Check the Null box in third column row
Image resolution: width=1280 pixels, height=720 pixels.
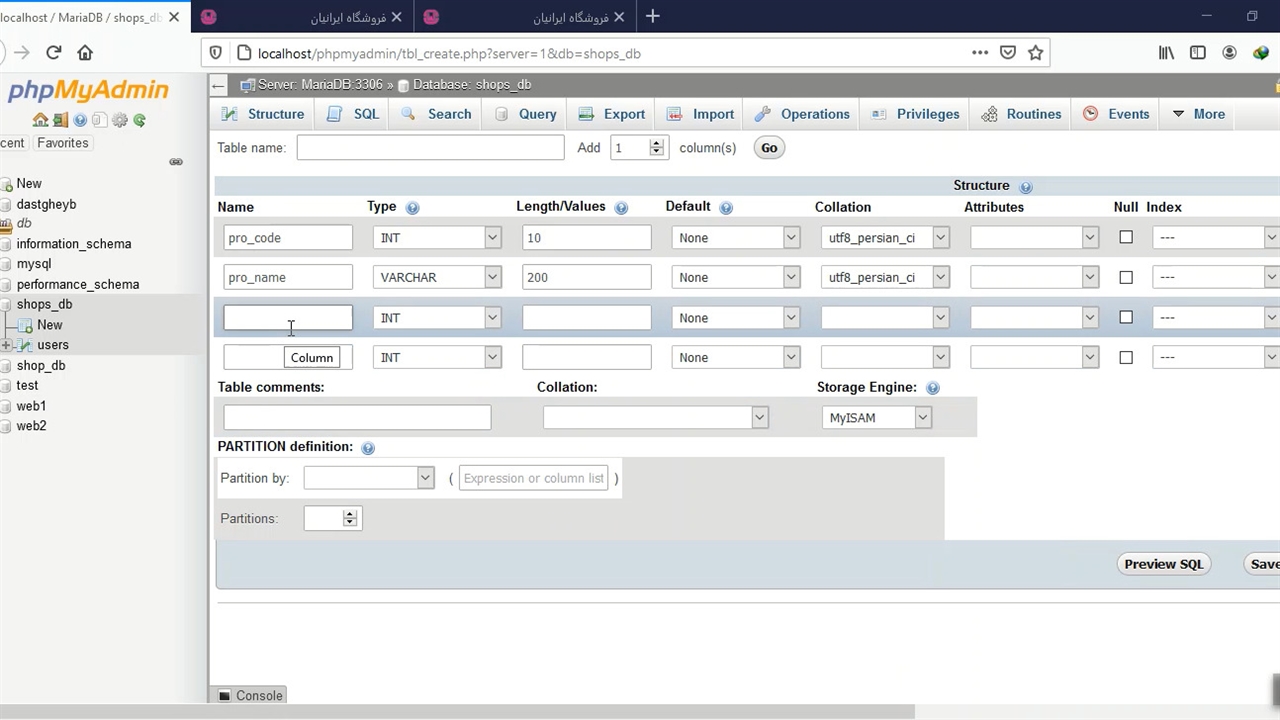pyautogui.click(x=1126, y=317)
